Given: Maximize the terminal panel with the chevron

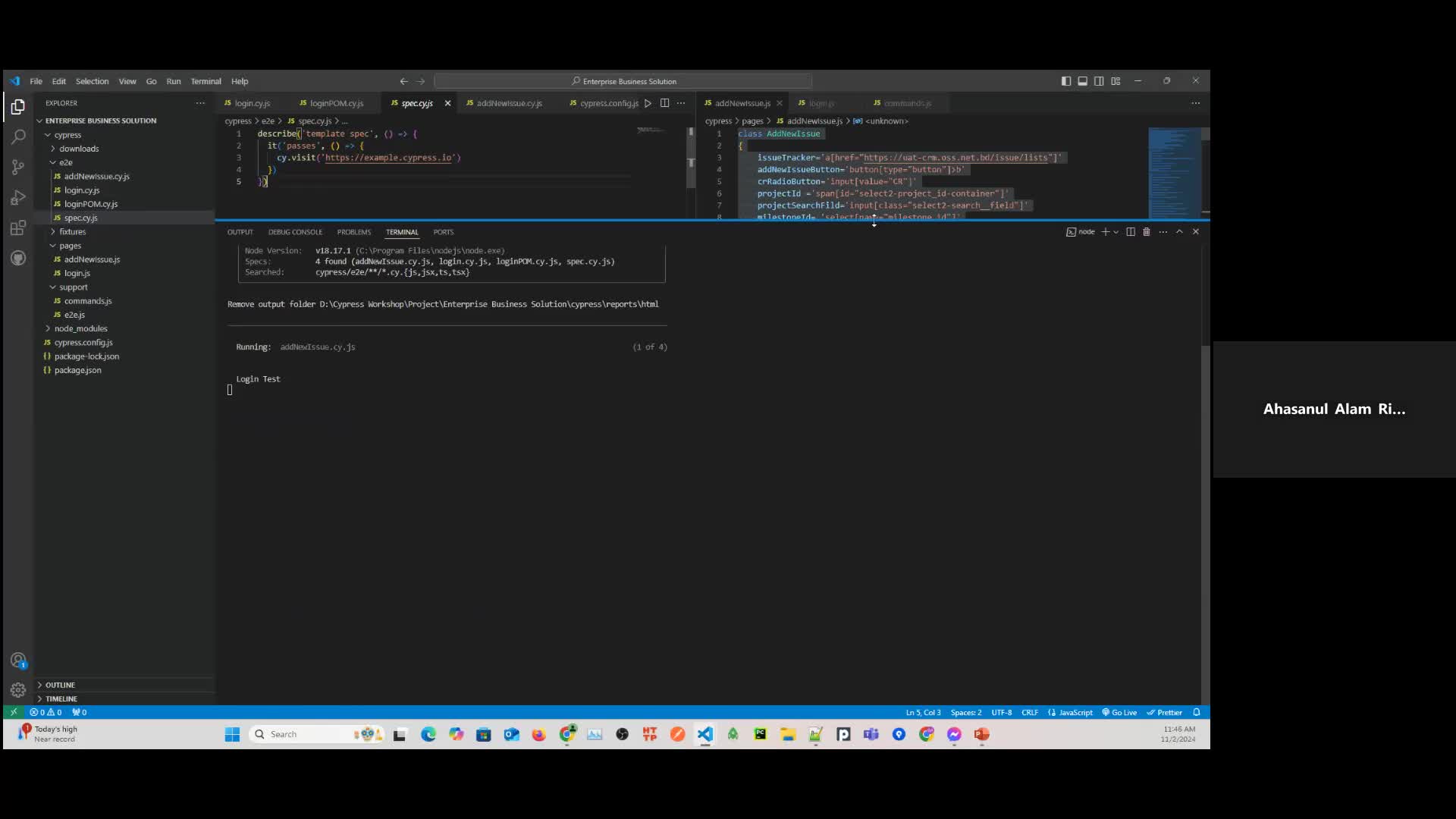Looking at the screenshot, I should coord(1179,232).
